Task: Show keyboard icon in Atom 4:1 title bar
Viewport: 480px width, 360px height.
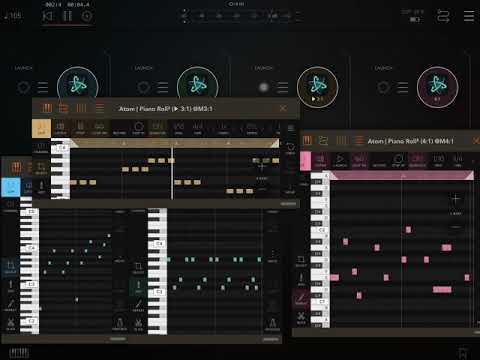Action: pos(307,141)
